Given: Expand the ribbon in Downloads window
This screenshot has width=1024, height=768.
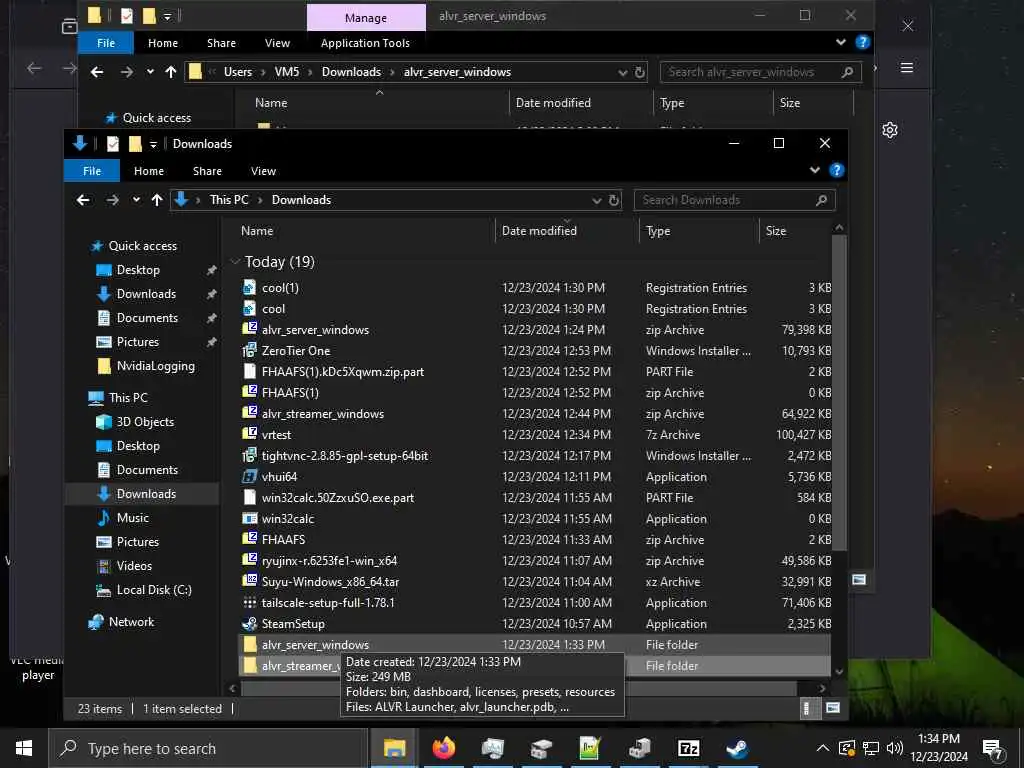Looking at the screenshot, I should tap(814, 170).
